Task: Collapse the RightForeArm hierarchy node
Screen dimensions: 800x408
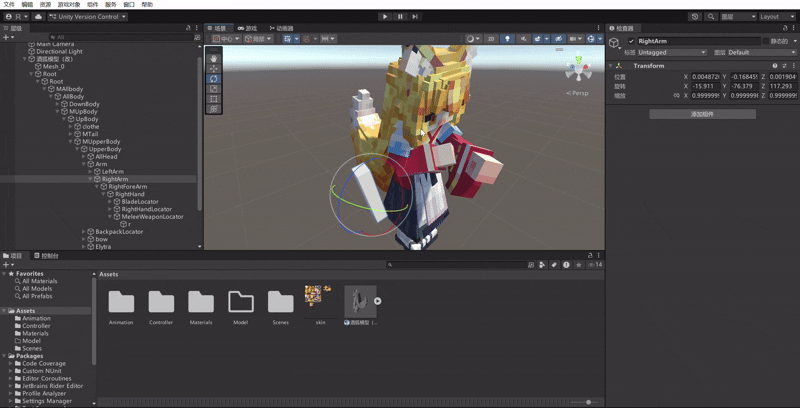Action: [98, 186]
